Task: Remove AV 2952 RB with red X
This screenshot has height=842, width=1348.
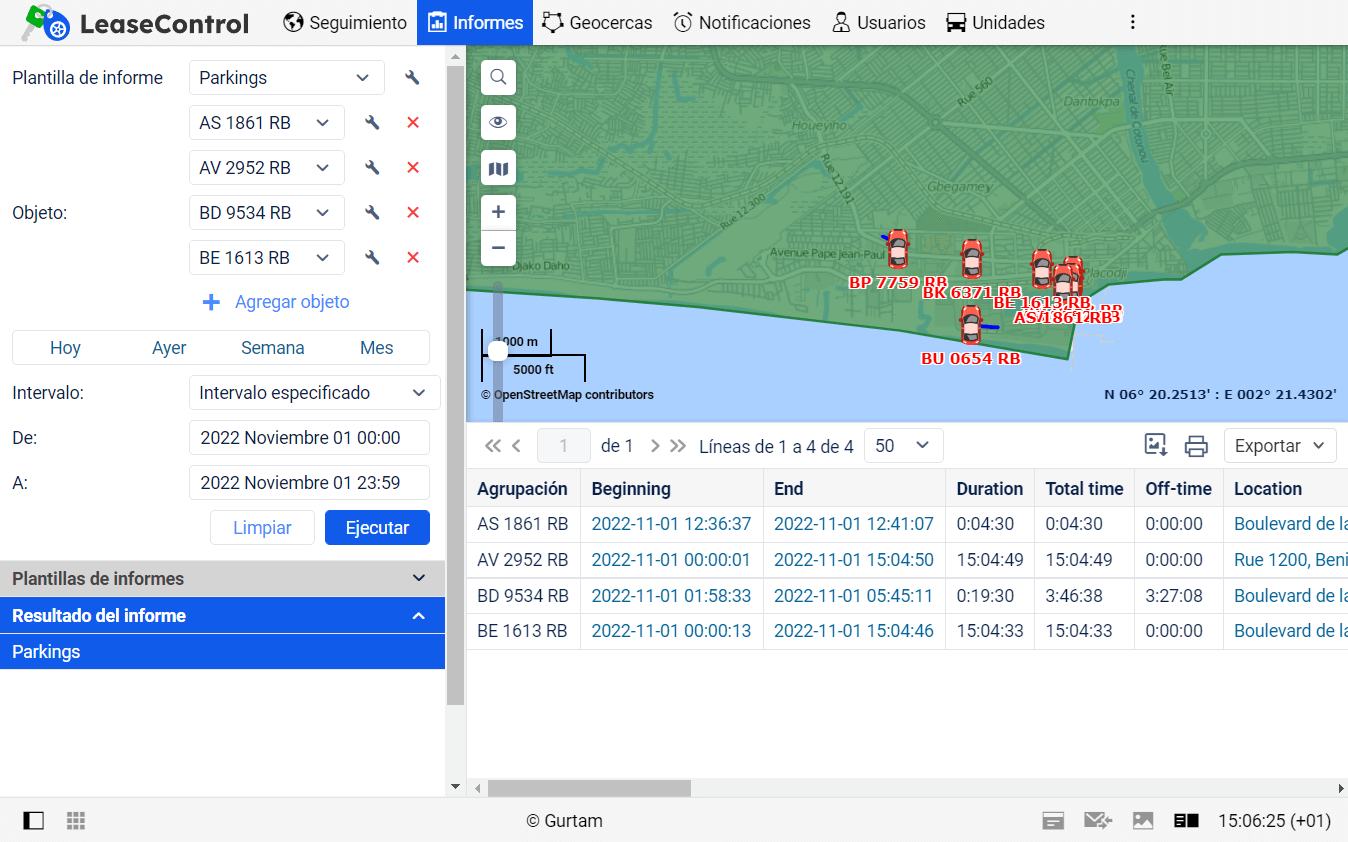Action: (412, 168)
